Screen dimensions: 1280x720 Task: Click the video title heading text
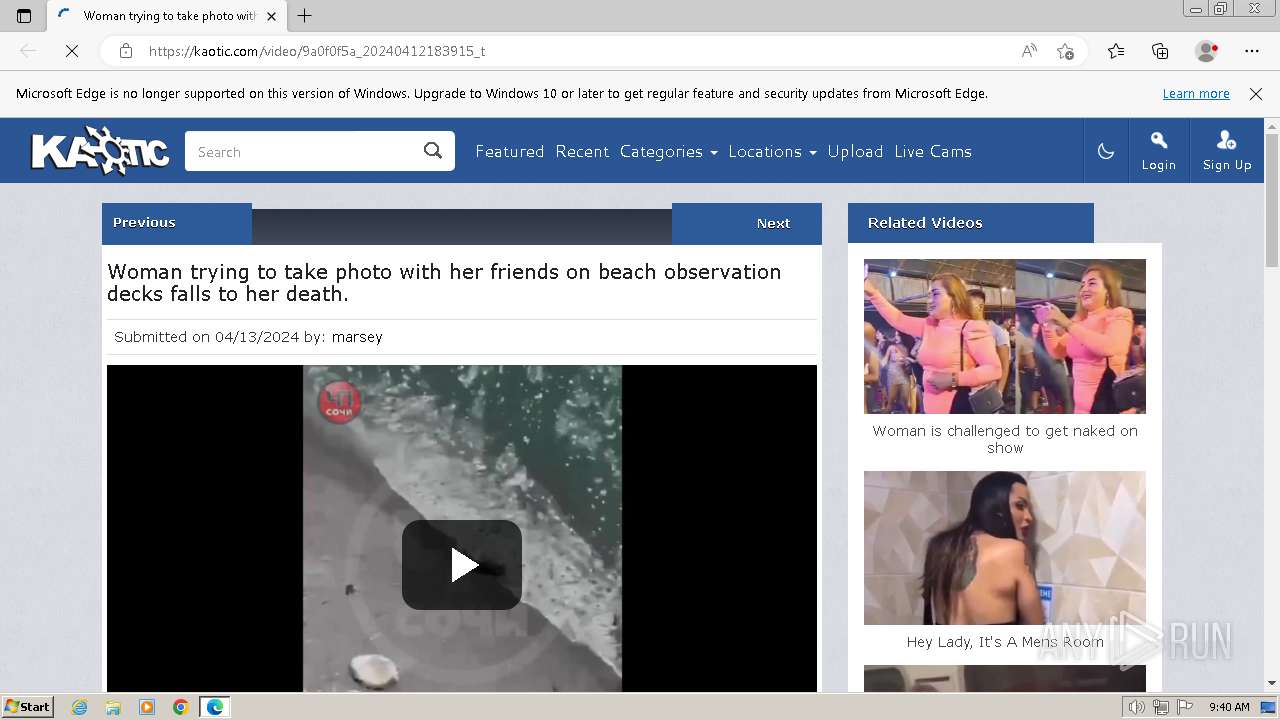pos(444,283)
